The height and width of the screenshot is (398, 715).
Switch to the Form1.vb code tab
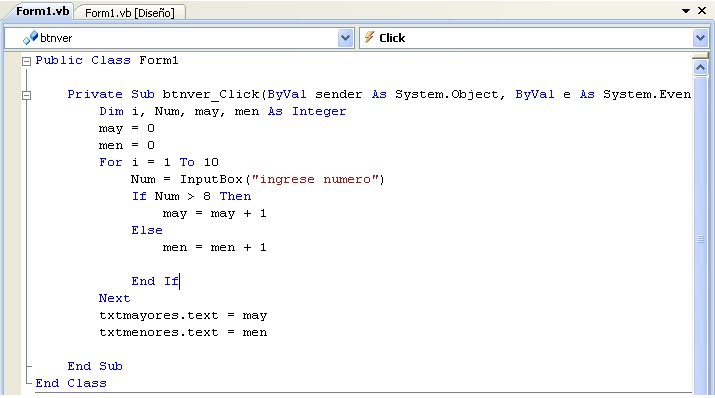(x=42, y=11)
